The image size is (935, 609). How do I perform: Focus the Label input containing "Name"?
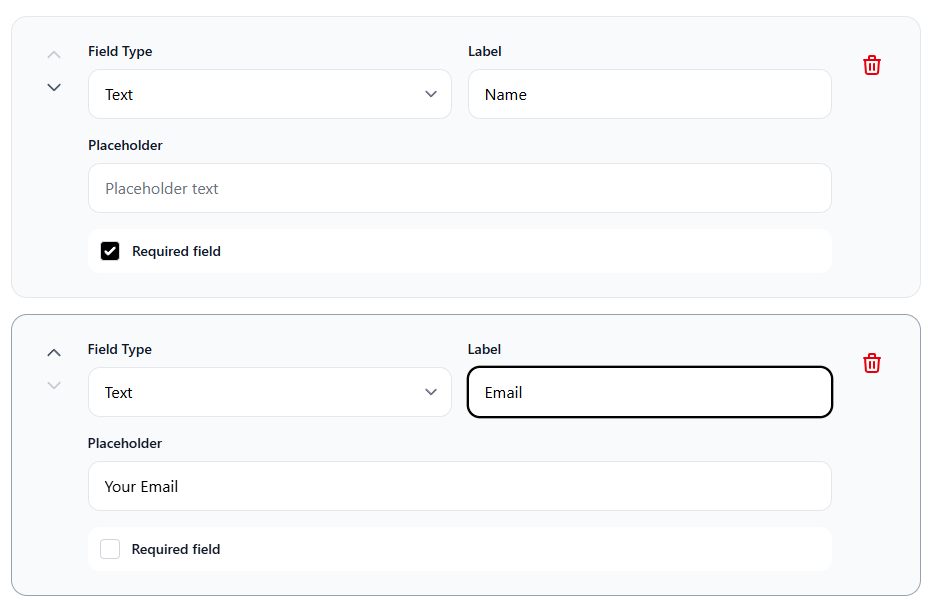coord(649,94)
